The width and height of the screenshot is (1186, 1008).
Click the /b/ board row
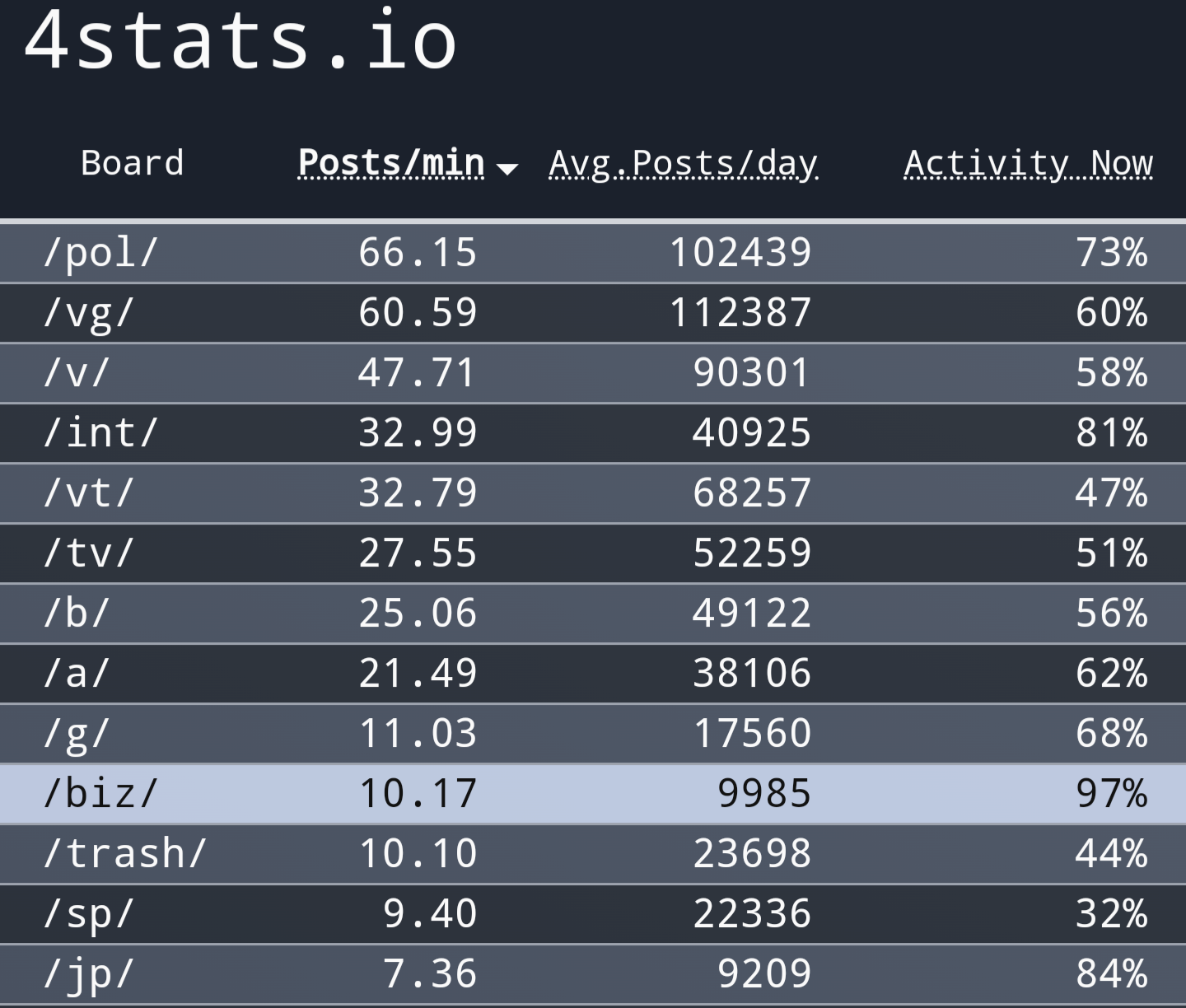click(593, 614)
